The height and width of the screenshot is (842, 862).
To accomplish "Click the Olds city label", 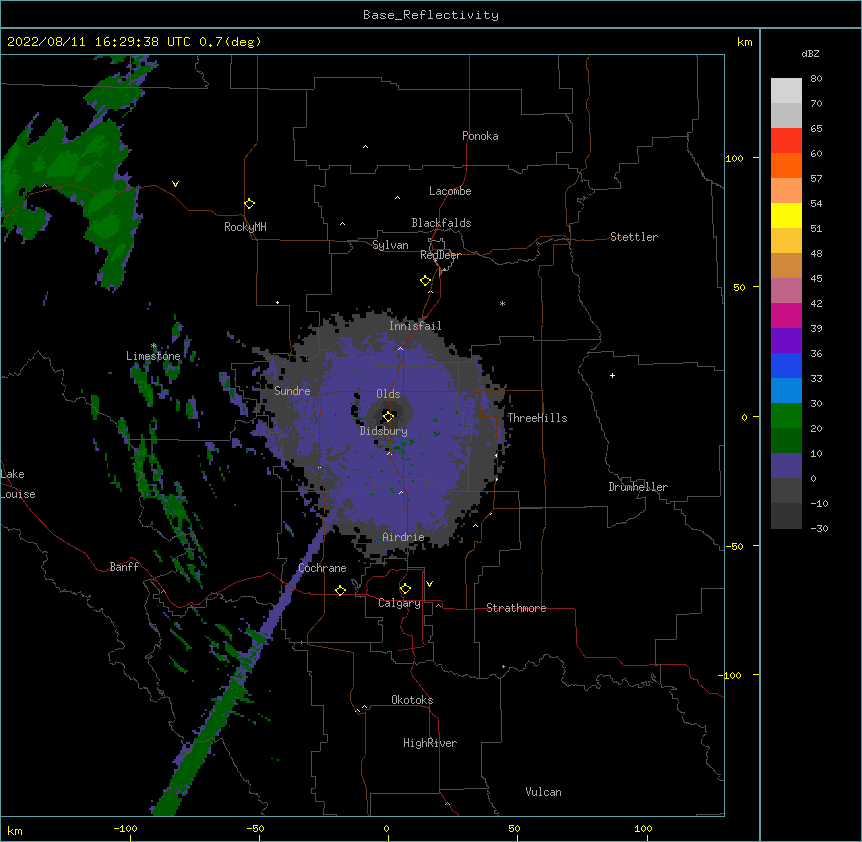I will point(388,394).
